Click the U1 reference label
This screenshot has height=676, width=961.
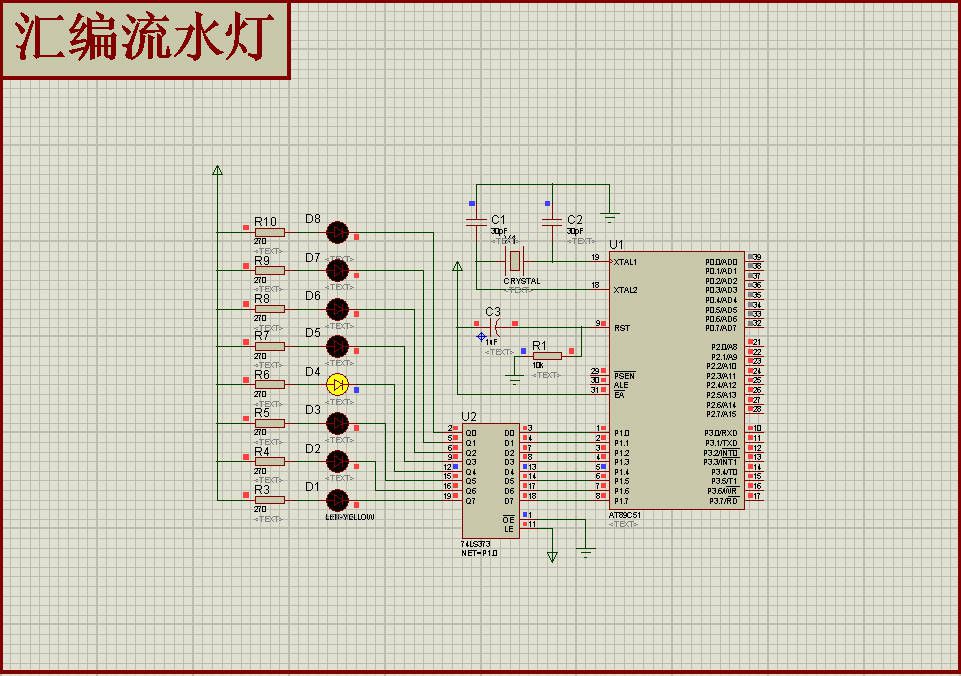tap(617, 245)
